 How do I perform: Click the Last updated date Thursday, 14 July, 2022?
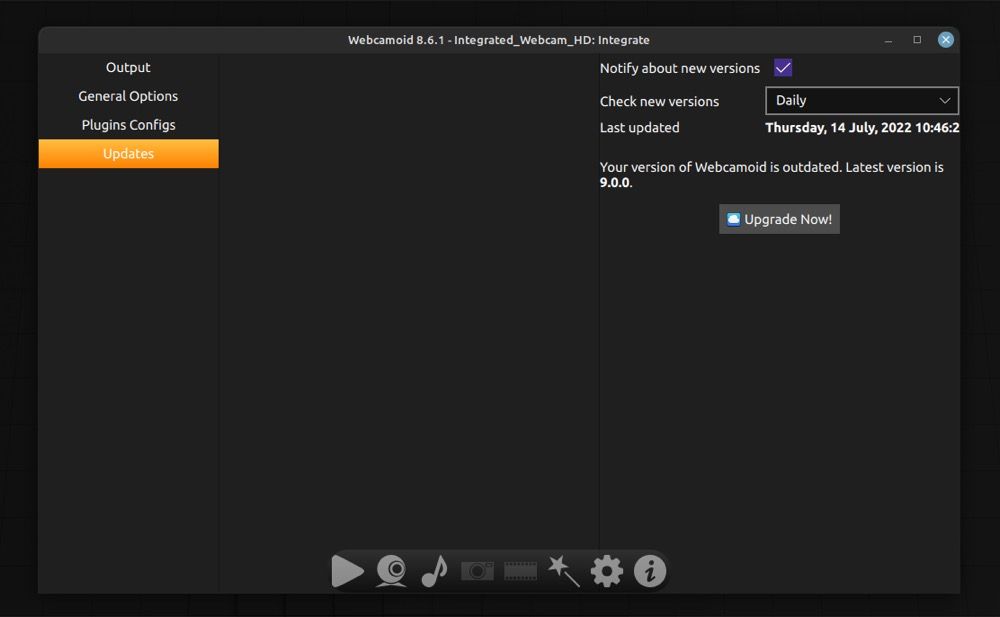click(862, 128)
